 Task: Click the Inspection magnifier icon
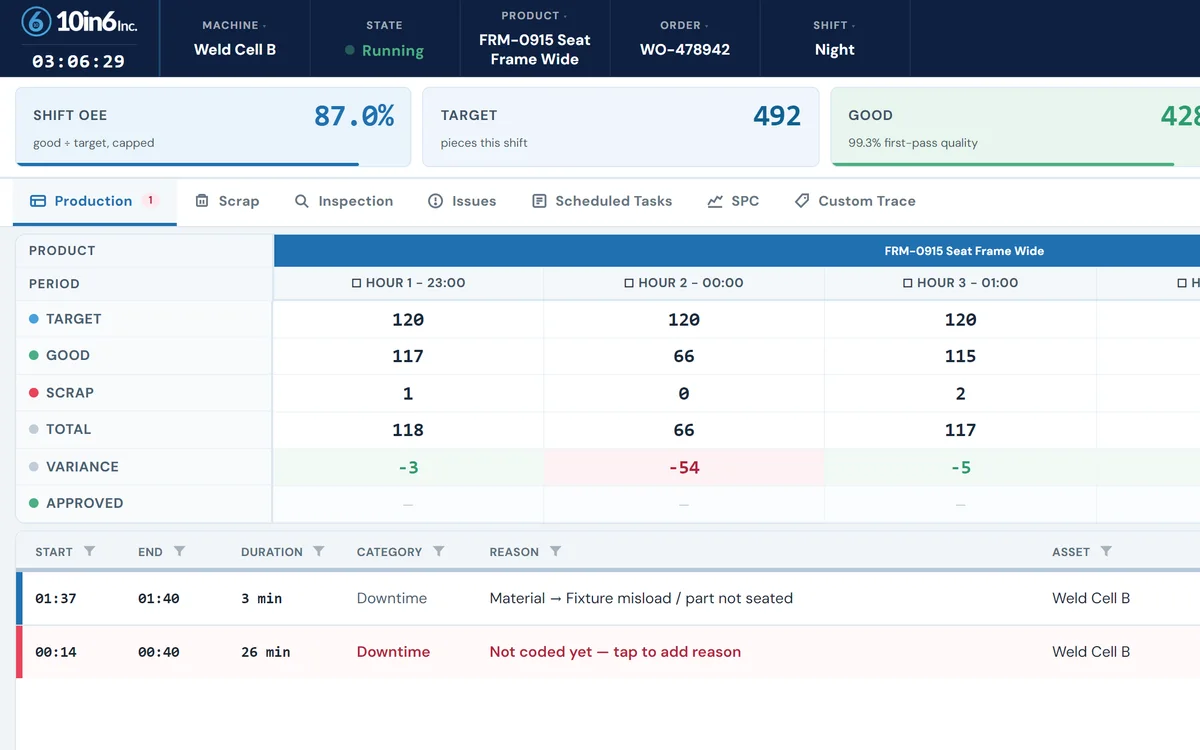(302, 201)
